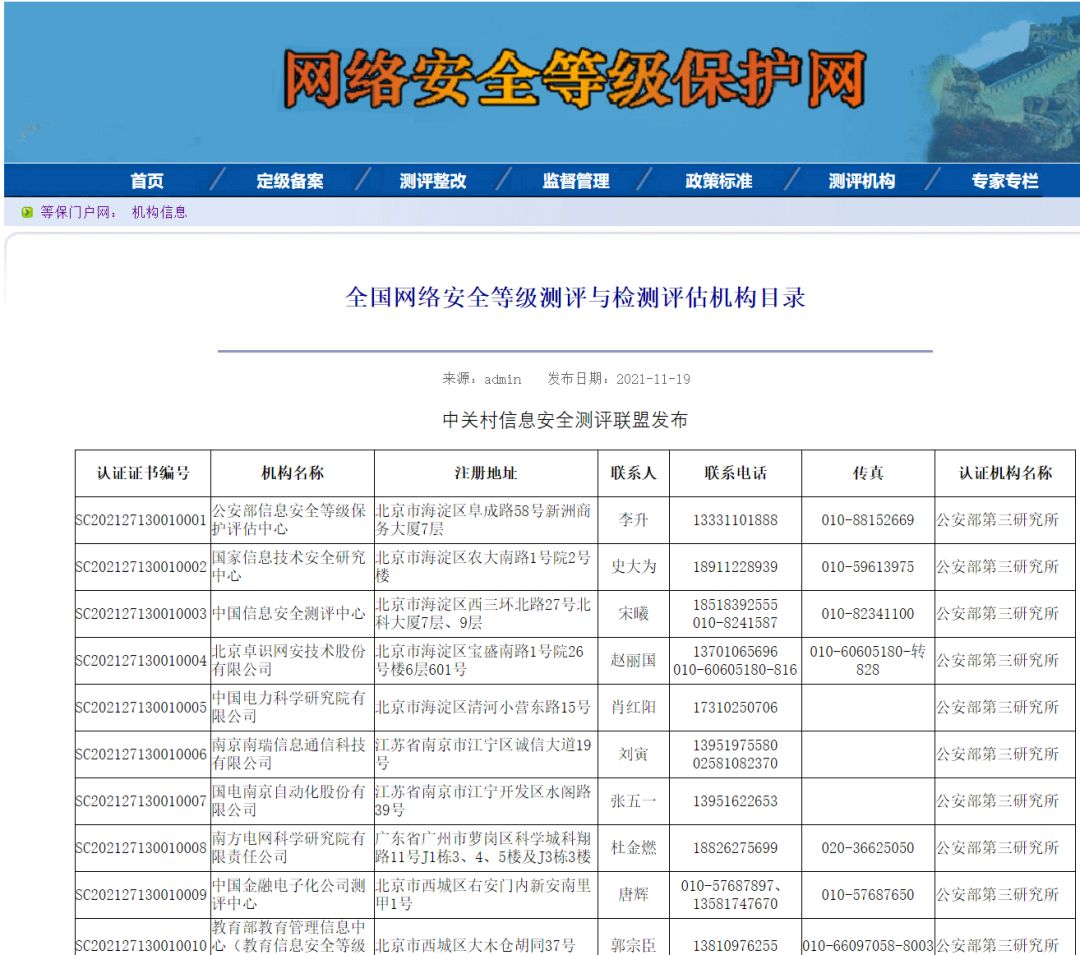
Task: Click contact name 刘寅
Action: (634, 754)
